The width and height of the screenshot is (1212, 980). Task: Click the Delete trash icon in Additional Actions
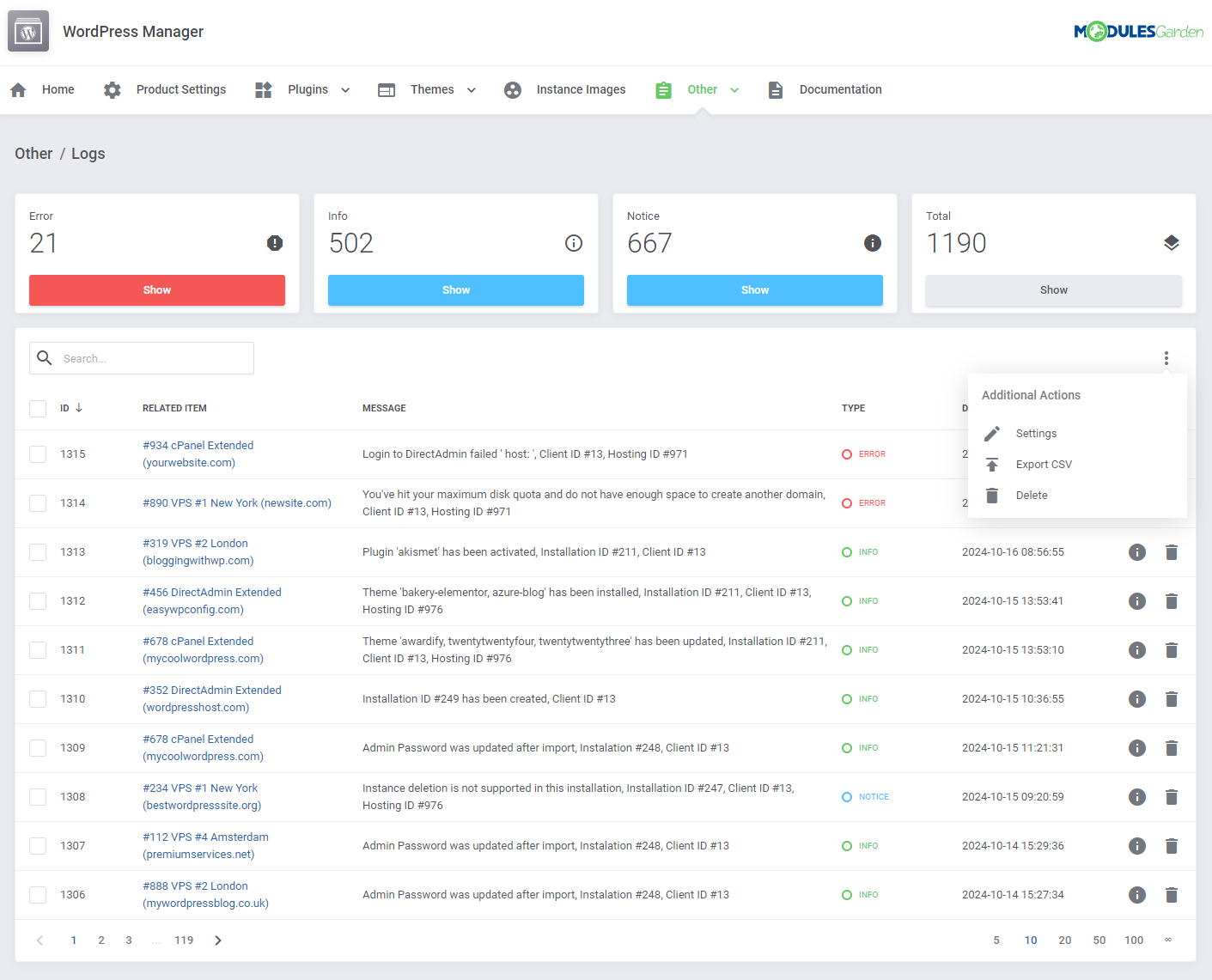click(x=992, y=495)
